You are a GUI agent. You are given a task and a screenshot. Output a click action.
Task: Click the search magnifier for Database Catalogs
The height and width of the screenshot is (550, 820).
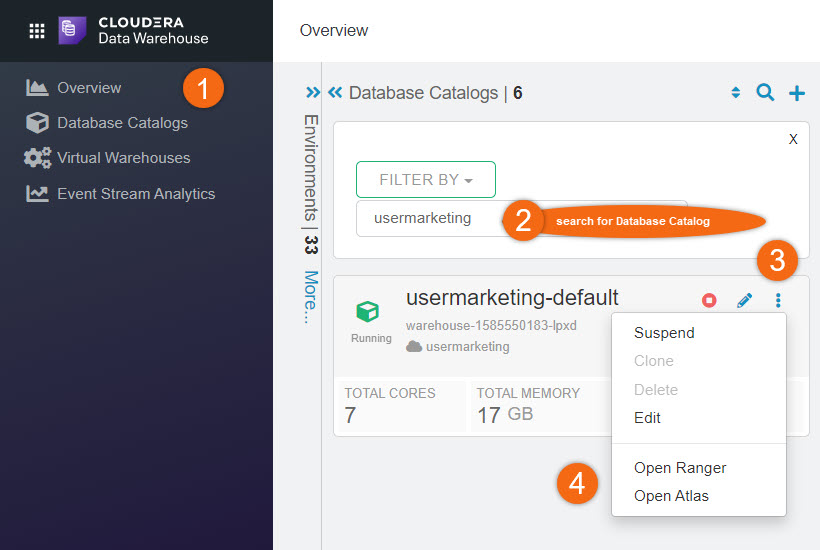click(x=765, y=93)
